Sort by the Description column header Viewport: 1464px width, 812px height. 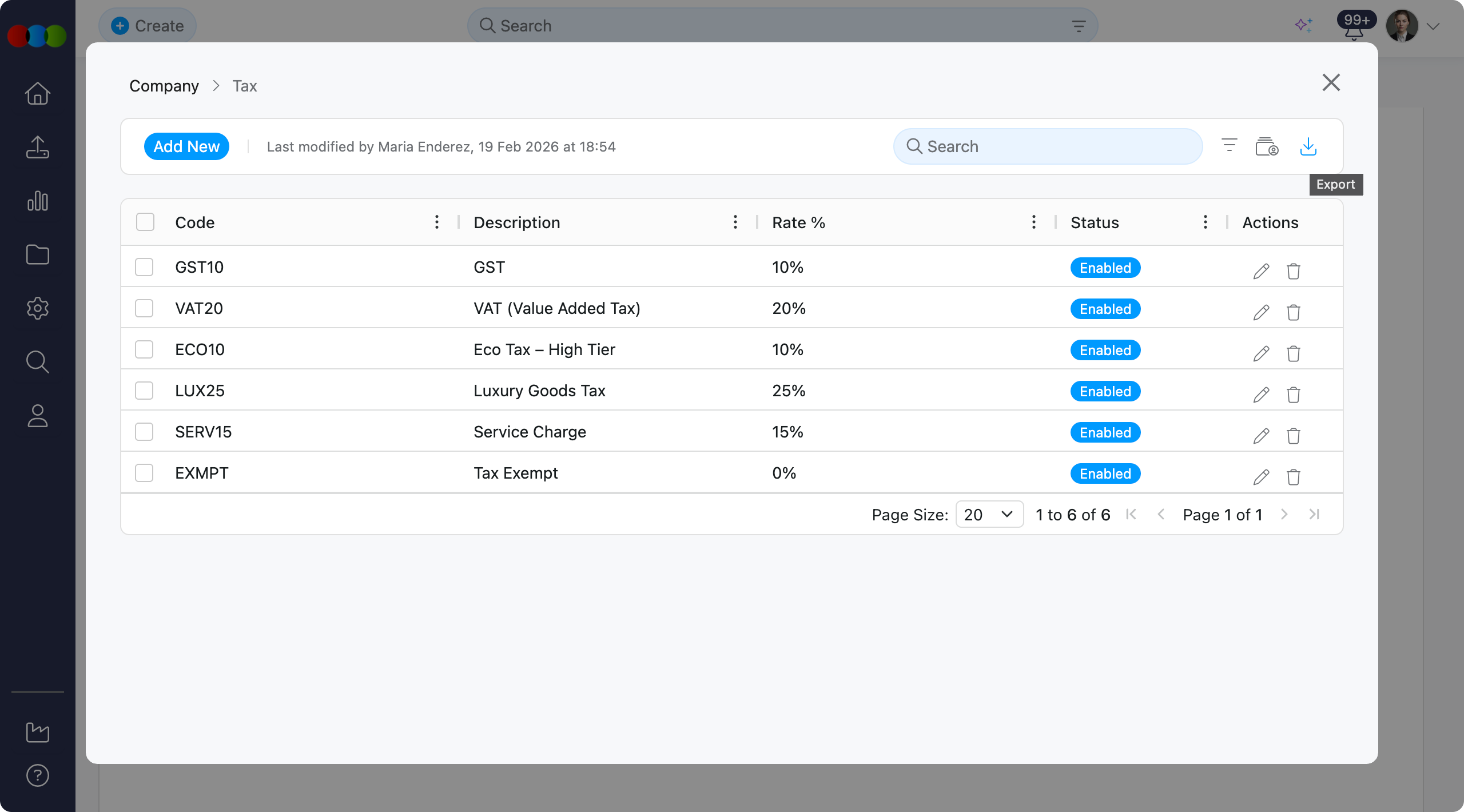[517, 222]
